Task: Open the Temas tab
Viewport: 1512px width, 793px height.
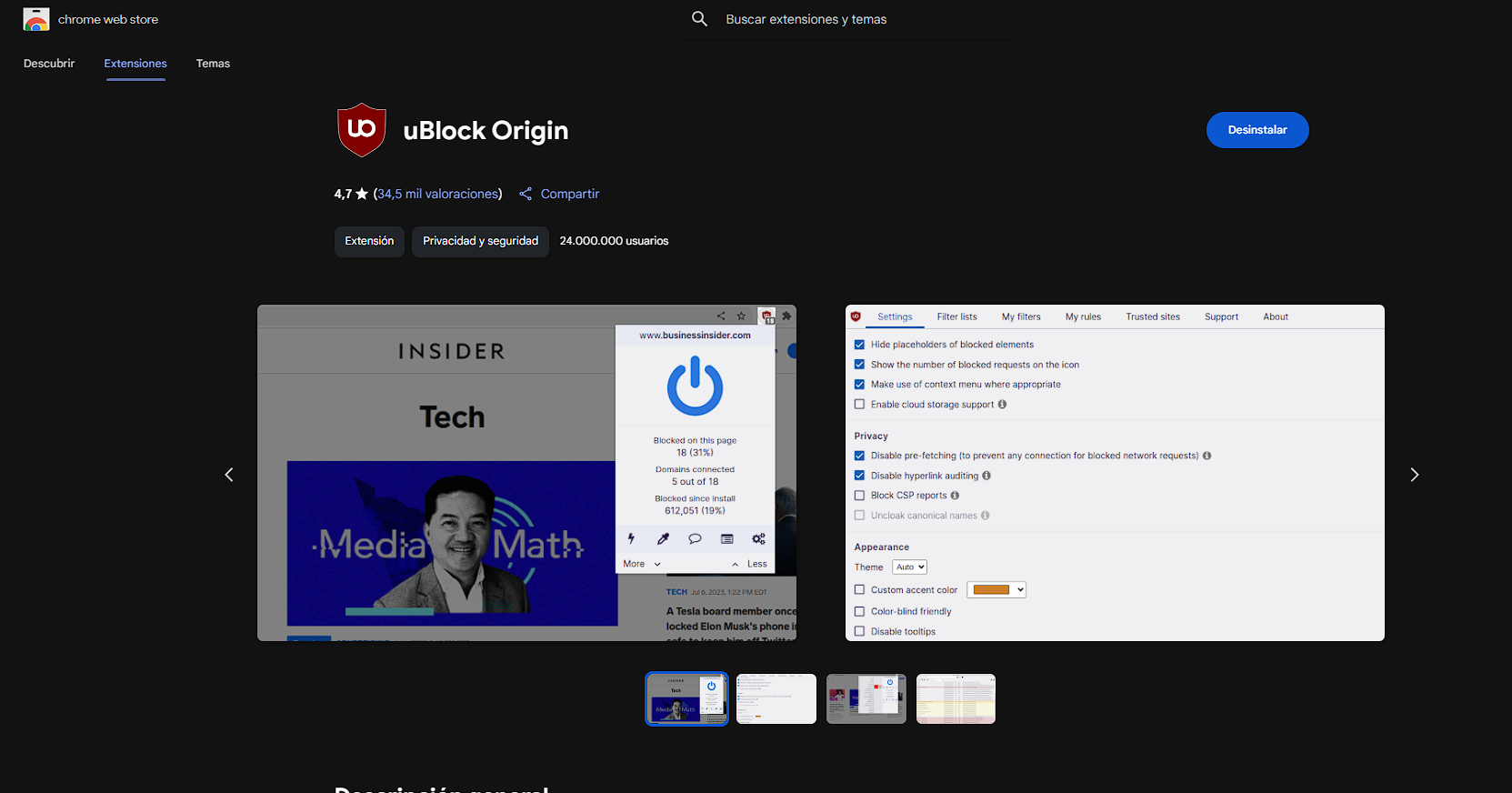Action: click(213, 64)
